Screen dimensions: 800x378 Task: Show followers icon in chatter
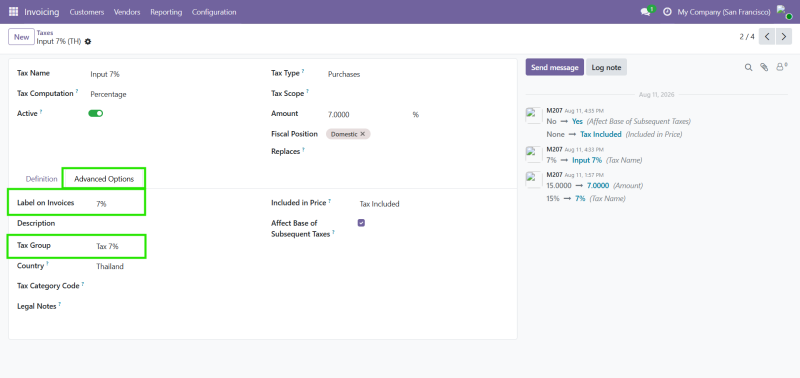pos(781,67)
